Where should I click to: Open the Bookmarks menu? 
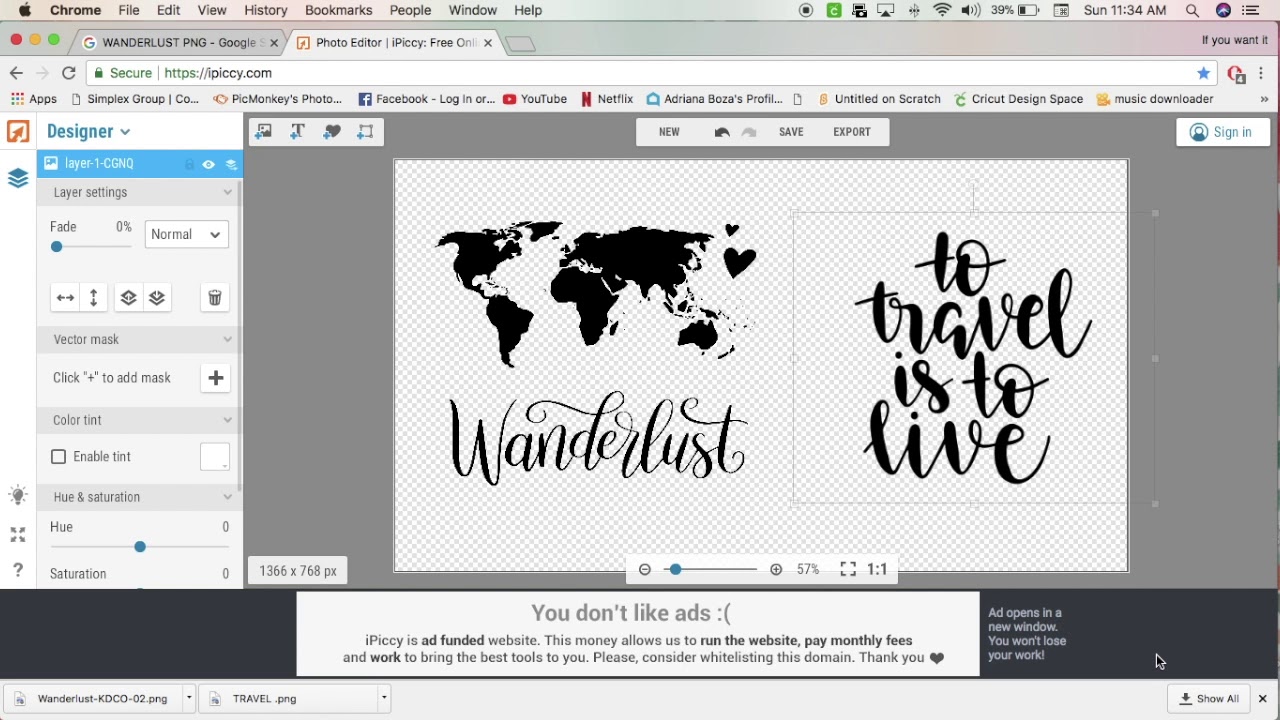pyautogui.click(x=339, y=10)
